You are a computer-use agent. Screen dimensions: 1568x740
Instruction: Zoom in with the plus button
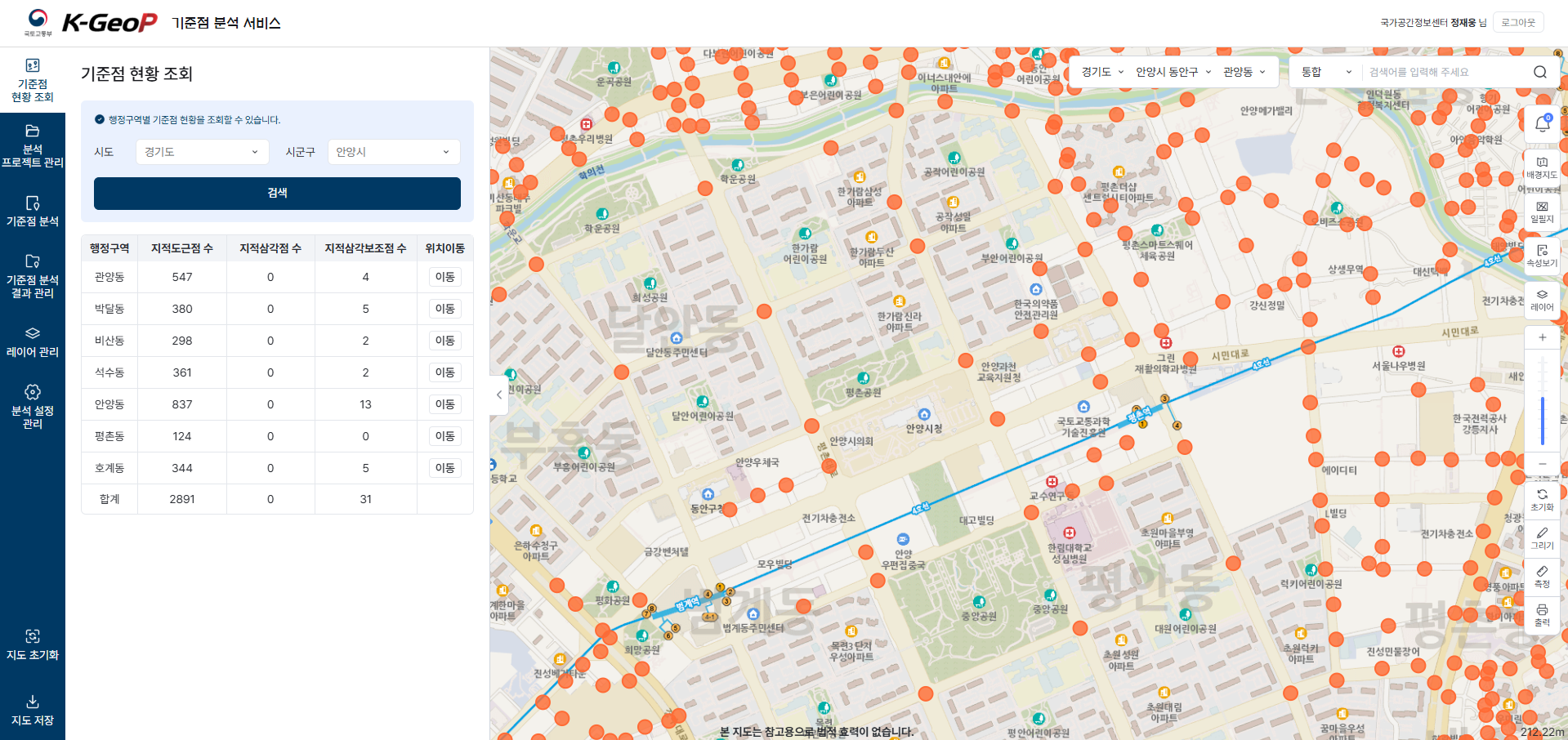tap(1542, 337)
